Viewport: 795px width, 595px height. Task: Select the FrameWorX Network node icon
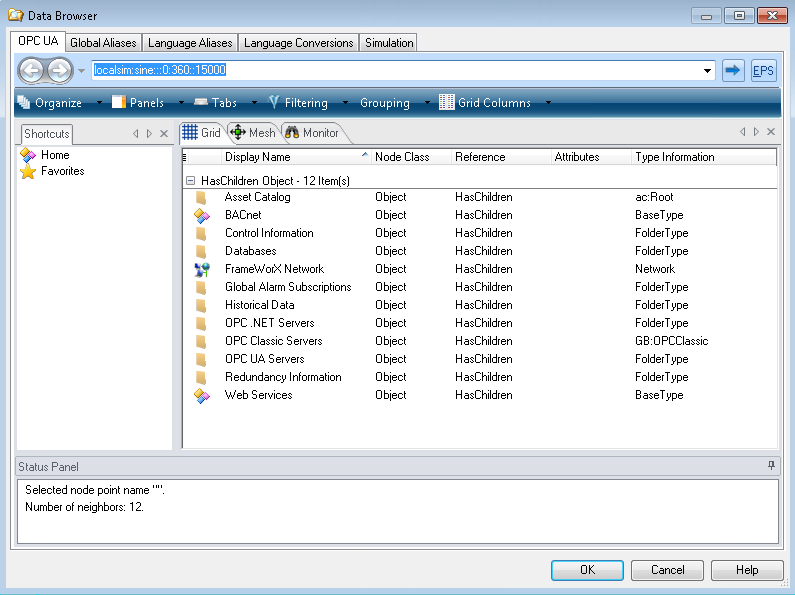202,269
